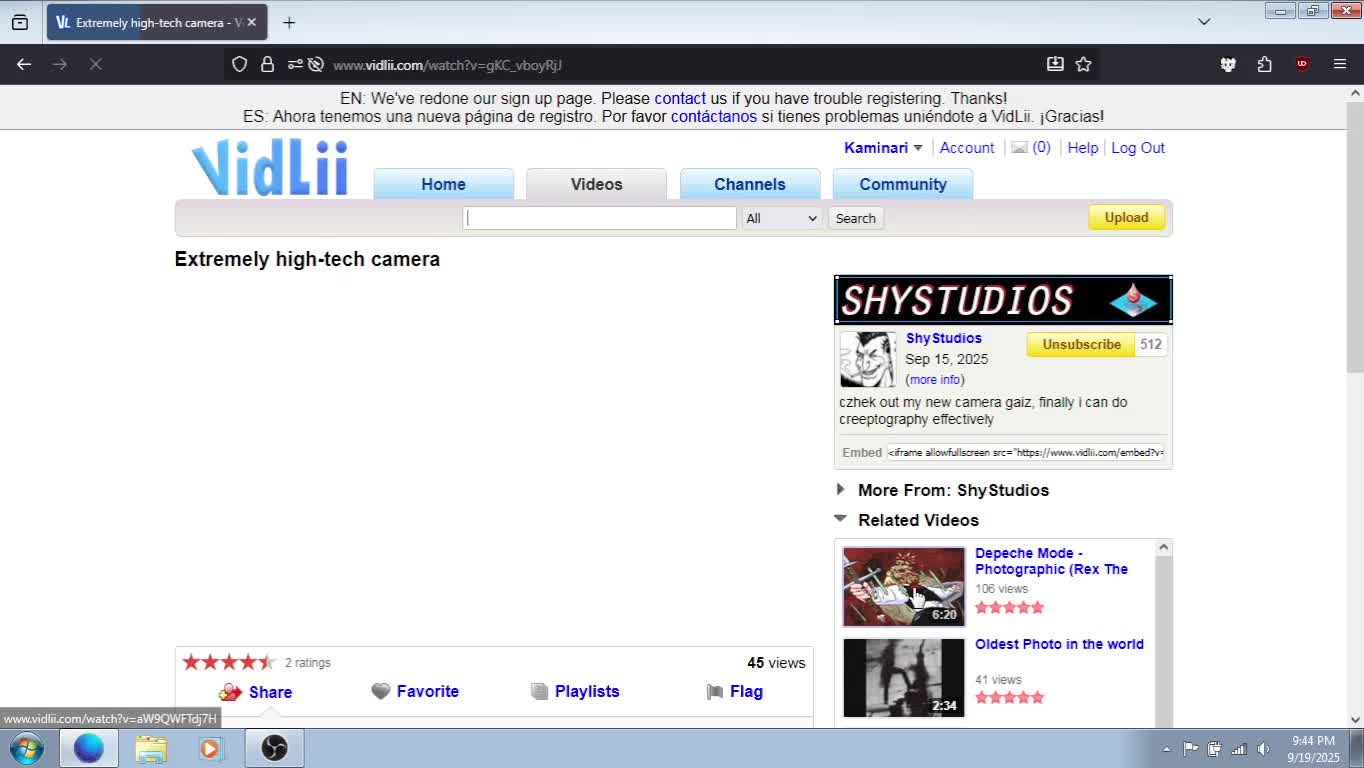Open Oldest Photo in the world title
Screen dimensions: 1364x768
[1059, 644]
